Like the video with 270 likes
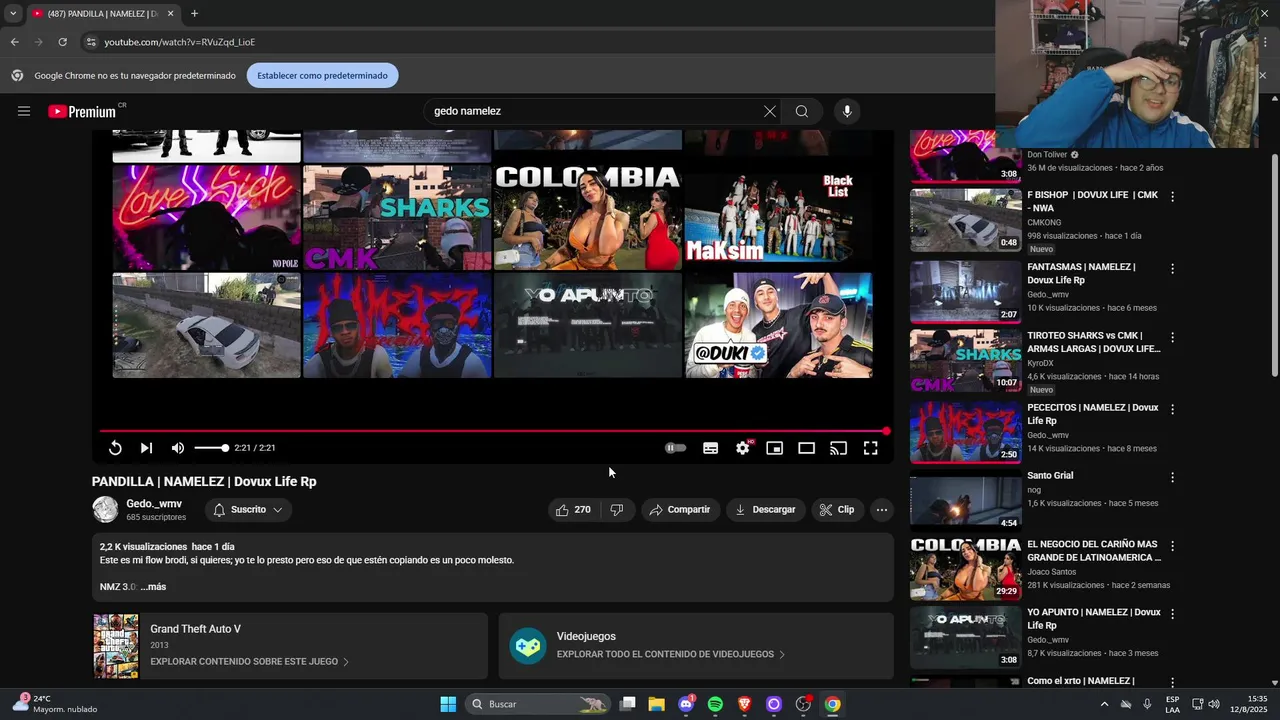Image resolution: width=1280 pixels, height=720 pixels. pyautogui.click(x=573, y=509)
